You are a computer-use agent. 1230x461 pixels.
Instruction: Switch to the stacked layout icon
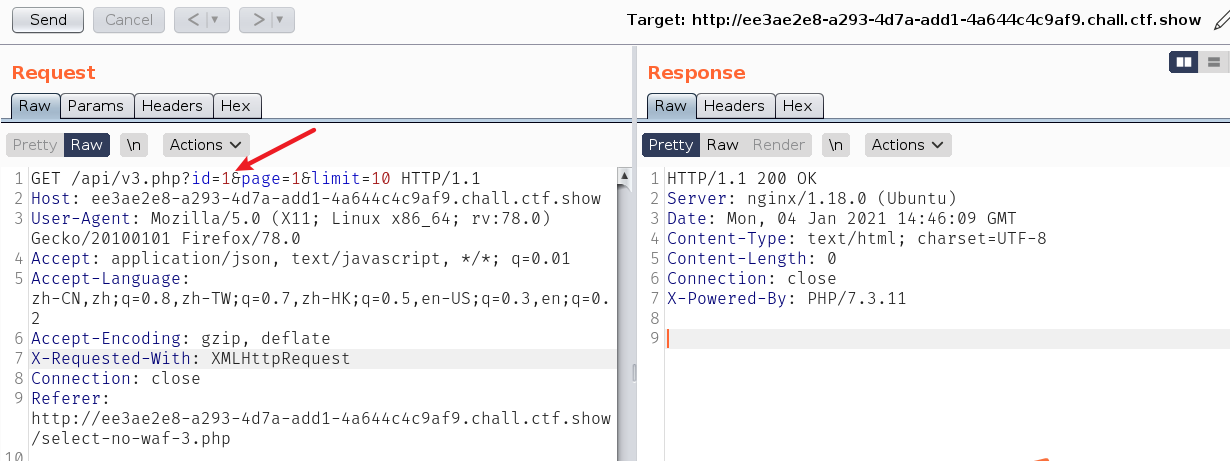coord(1213,62)
